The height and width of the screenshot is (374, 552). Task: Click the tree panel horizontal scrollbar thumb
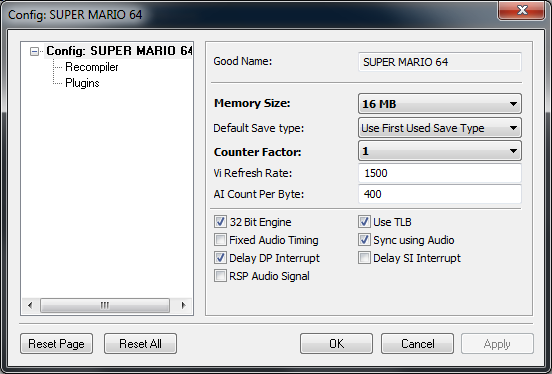105,305
